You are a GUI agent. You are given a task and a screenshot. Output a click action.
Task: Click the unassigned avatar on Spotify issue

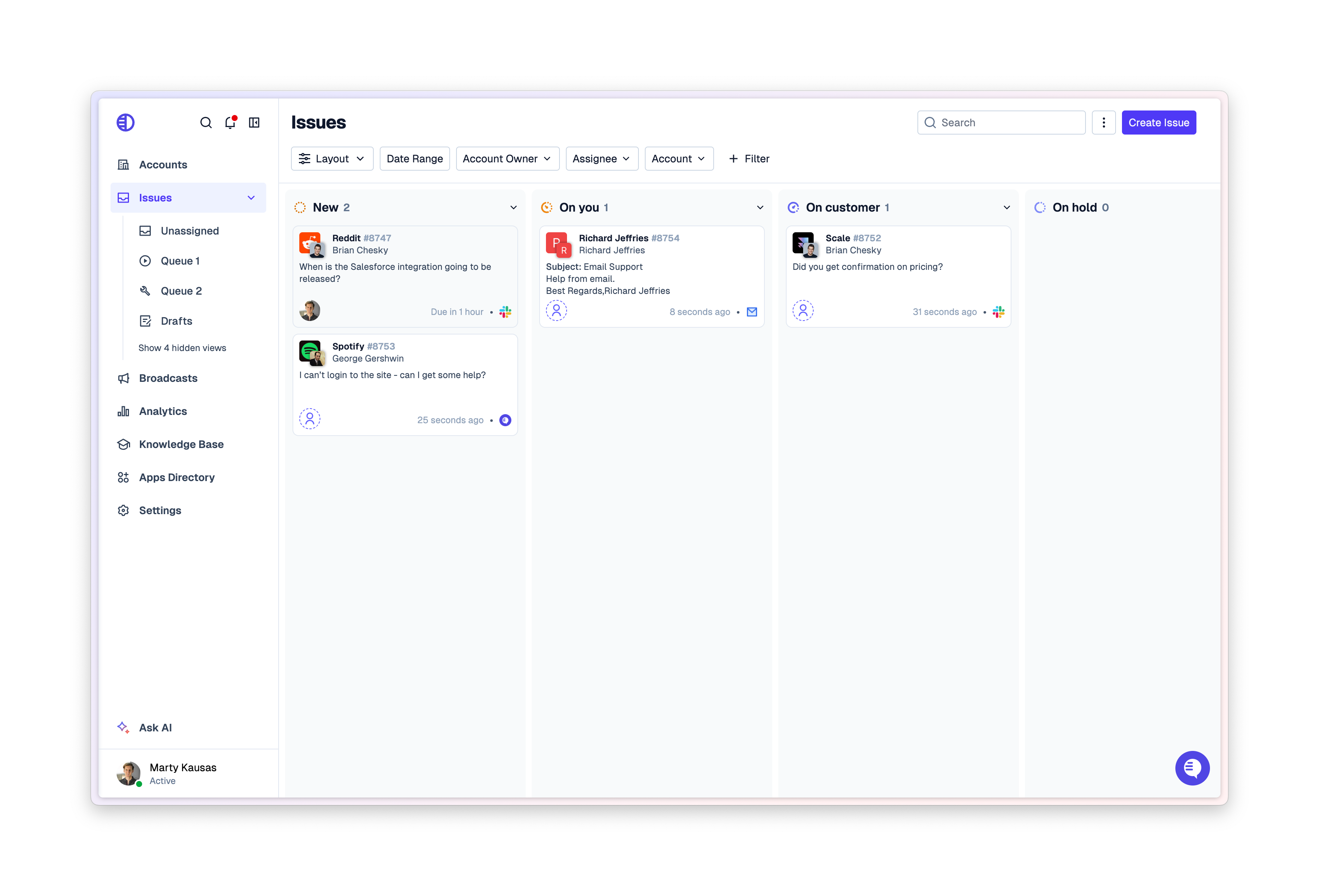pyautogui.click(x=310, y=419)
